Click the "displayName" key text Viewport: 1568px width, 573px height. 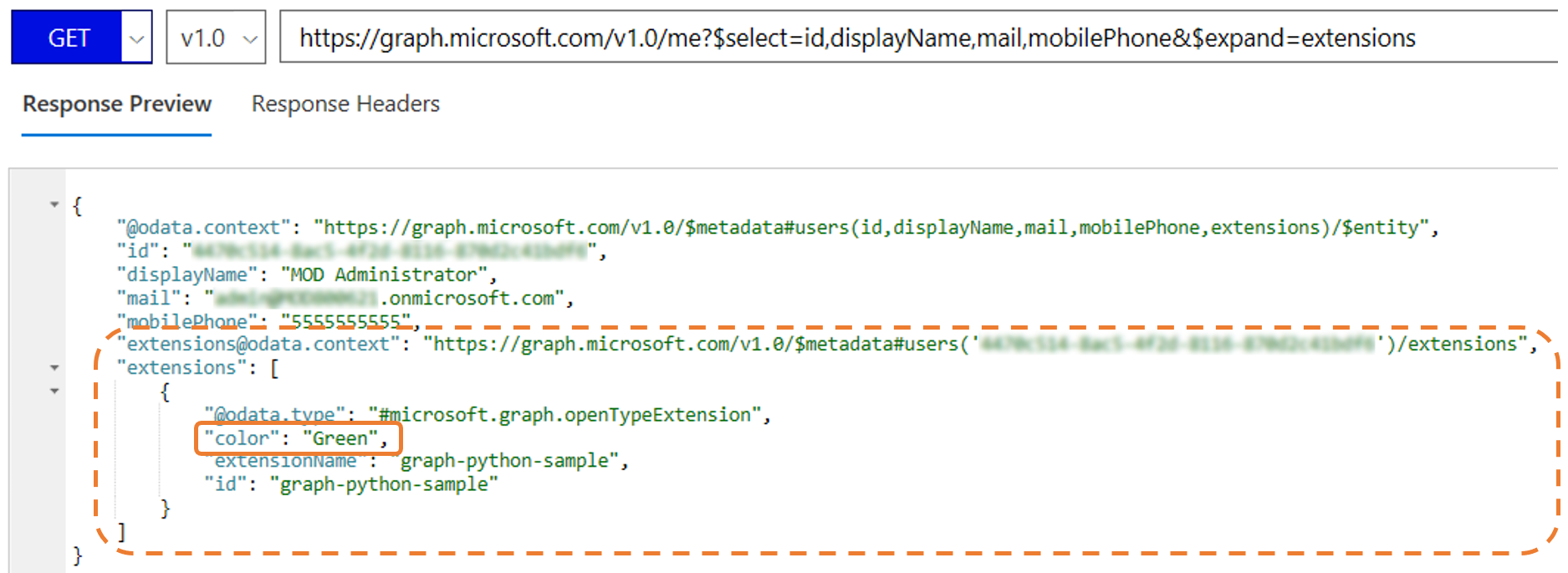[x=187, y=274]
